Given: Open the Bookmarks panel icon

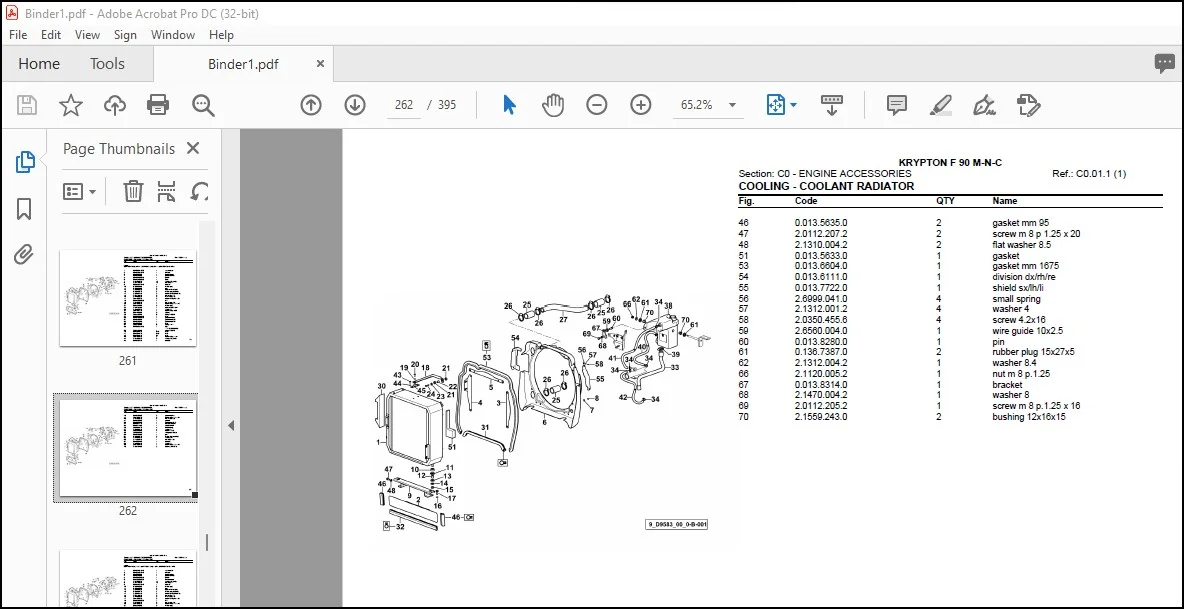Looking at the screenshot, I should click(x=24, y=209).
